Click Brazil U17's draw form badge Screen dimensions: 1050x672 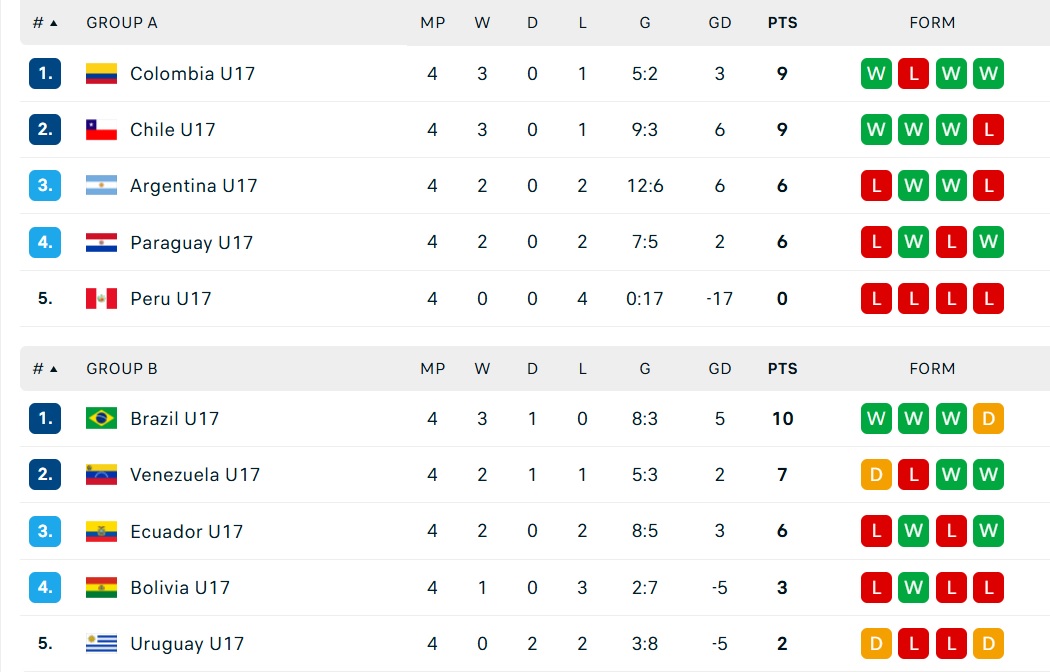988,418
